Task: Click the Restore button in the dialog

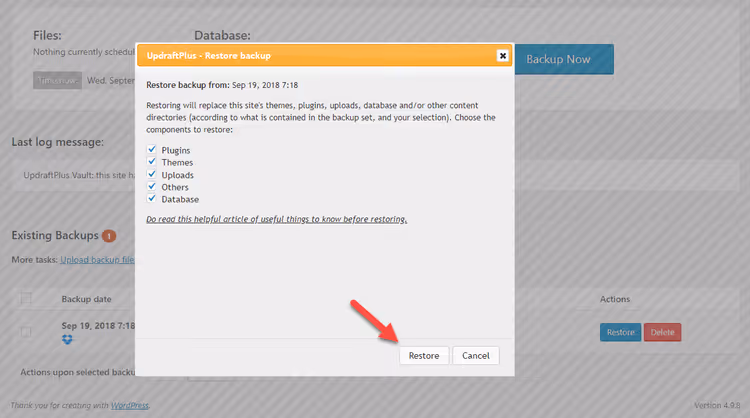Action: click(424, 355)
